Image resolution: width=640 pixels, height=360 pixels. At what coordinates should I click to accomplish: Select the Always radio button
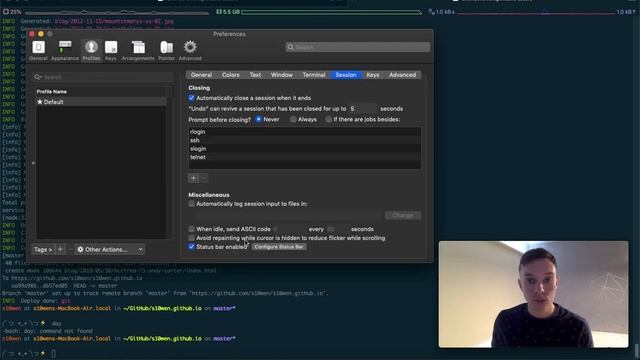pos(293,119)
